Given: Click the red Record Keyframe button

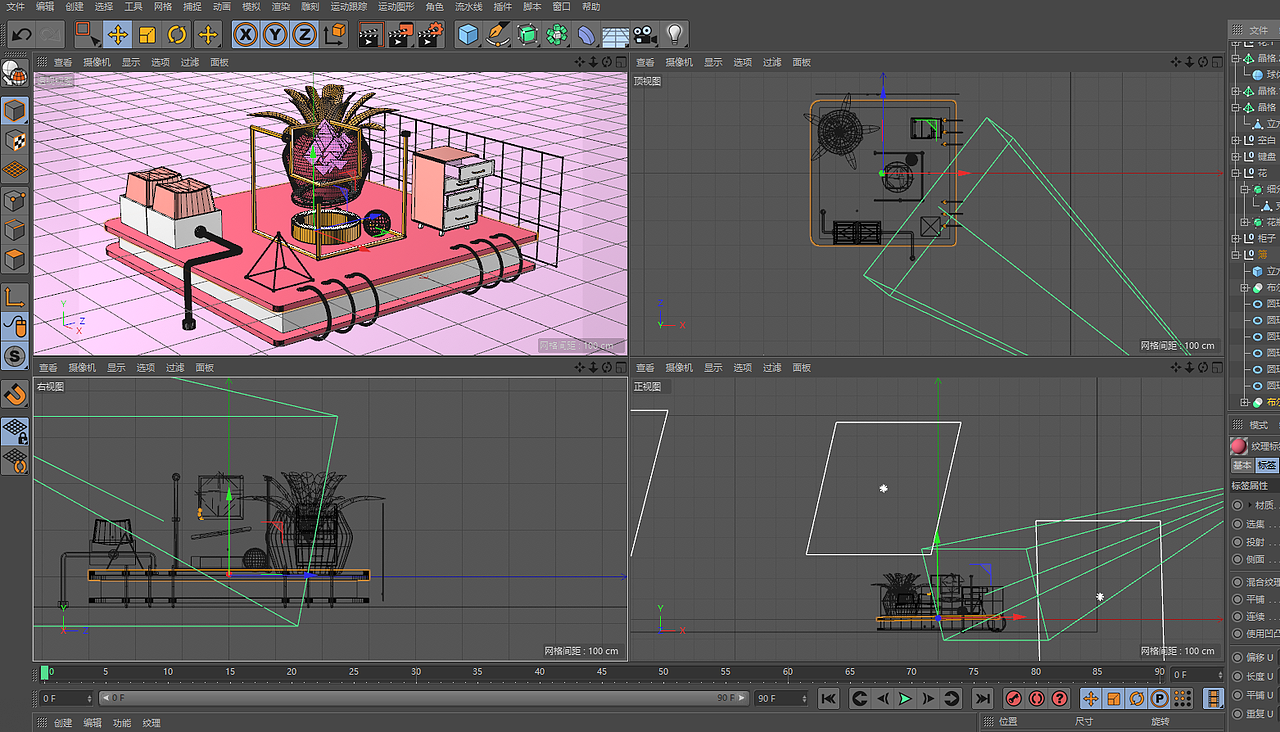Looking at the screenshot, I should pyautogui.click(x=1013, y=699).
